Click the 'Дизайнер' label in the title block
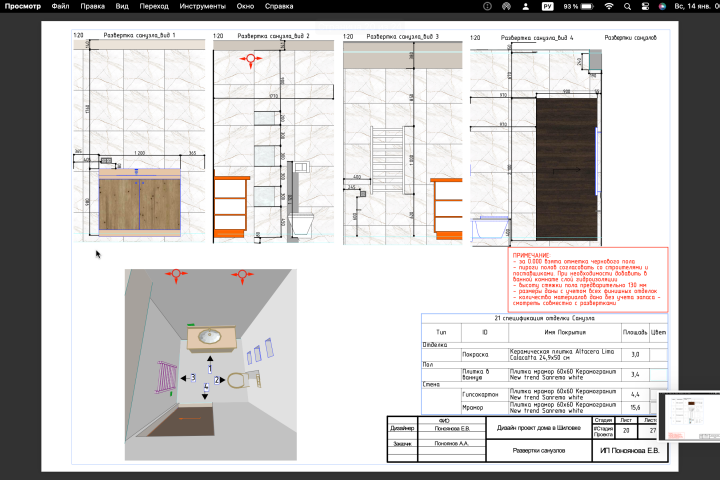Image resolution: width=720 pixels, height=480 pixels. pos(402,428)
